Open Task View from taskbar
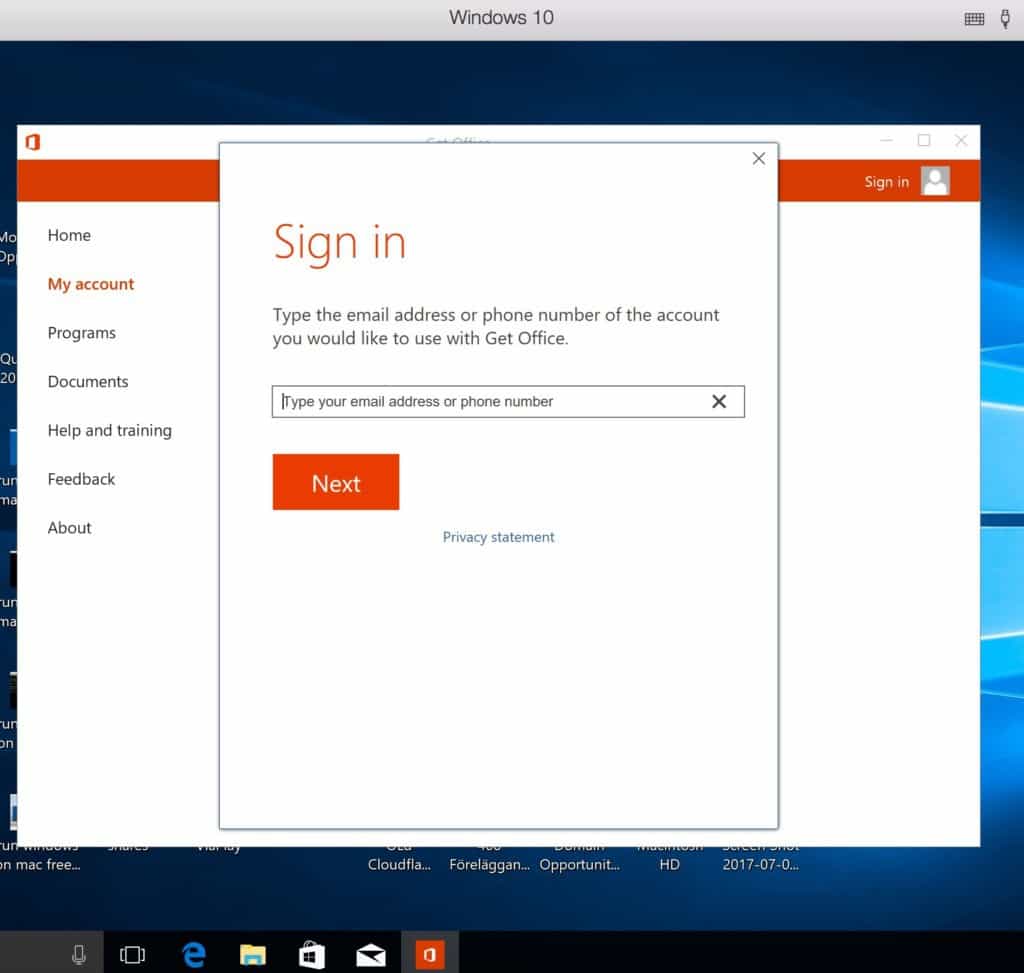The height and width of the screenshot is (973, 1024). 133,955
